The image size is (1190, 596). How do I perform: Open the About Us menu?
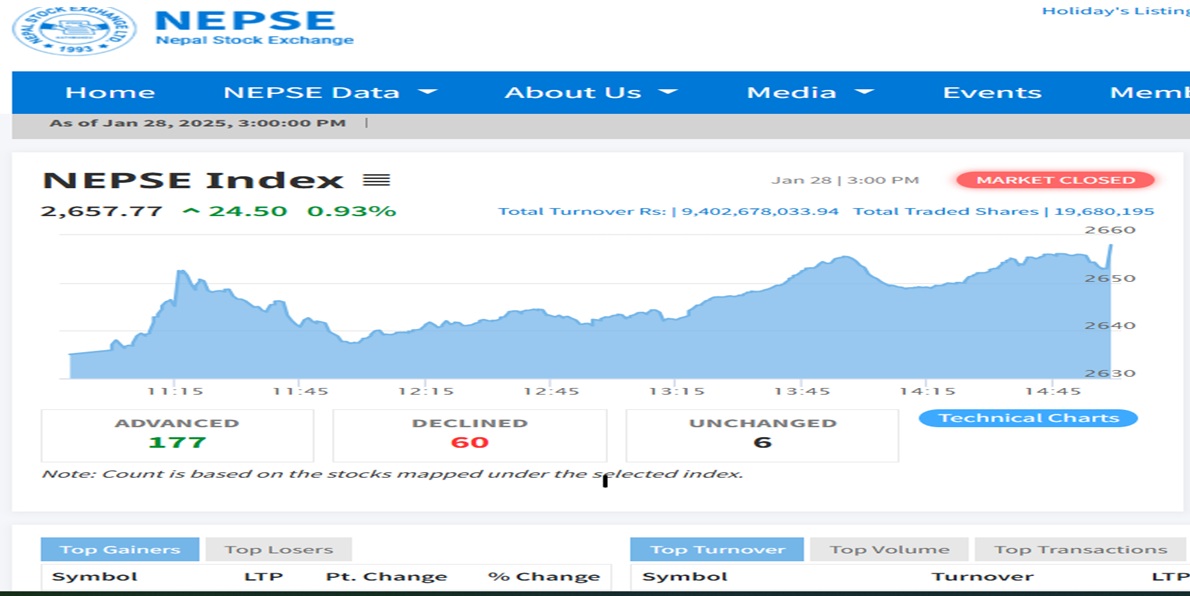[573, 93]
